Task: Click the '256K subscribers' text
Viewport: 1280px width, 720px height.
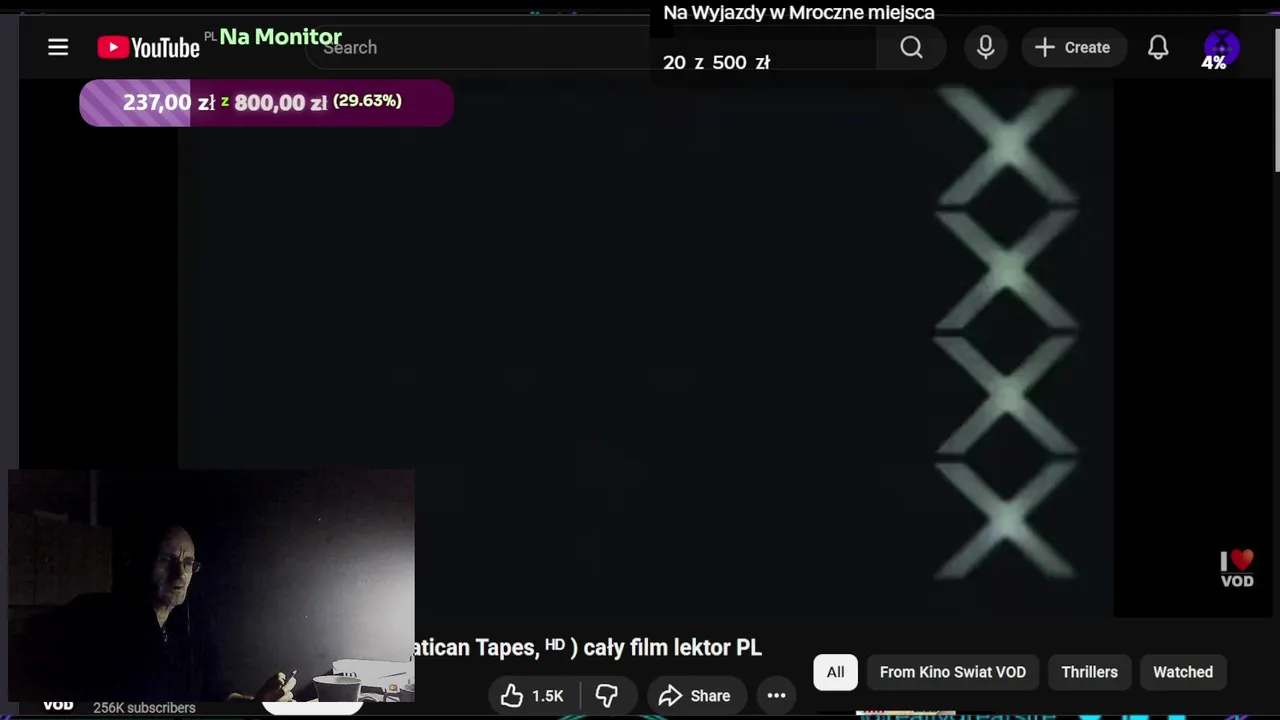Action: pyautogui.click(x=144, y=707)
